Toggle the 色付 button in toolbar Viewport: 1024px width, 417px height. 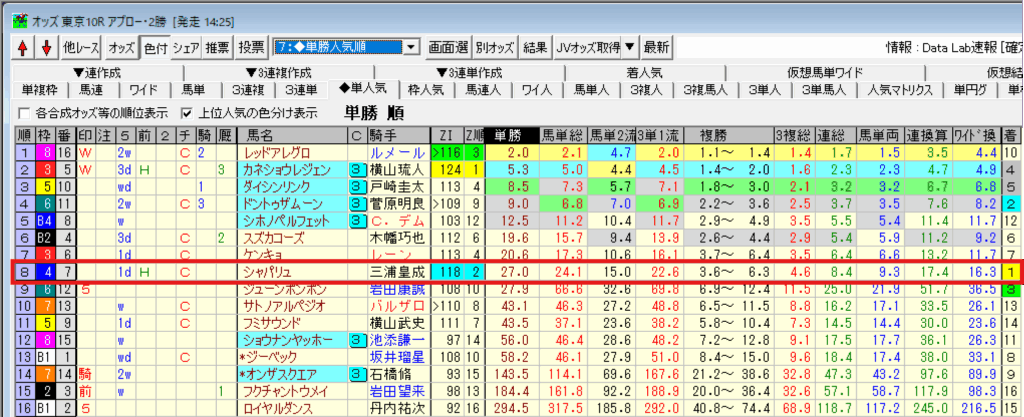[155, 47]
